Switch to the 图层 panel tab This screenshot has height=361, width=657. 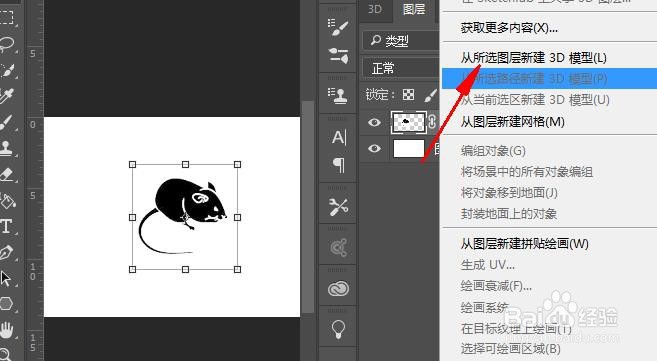point(414,9)
